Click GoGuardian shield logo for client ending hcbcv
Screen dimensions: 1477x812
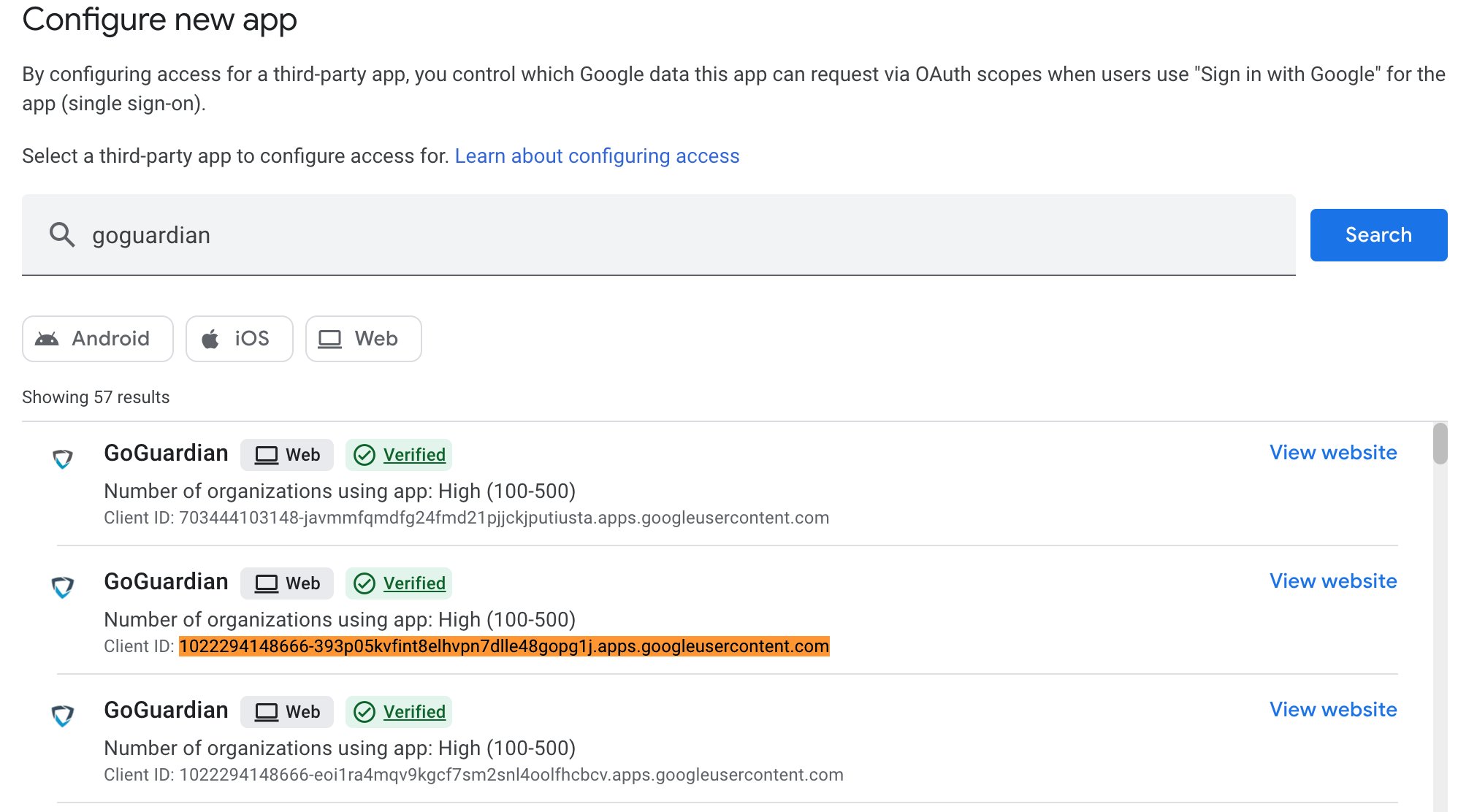click(x=63, y=716)
